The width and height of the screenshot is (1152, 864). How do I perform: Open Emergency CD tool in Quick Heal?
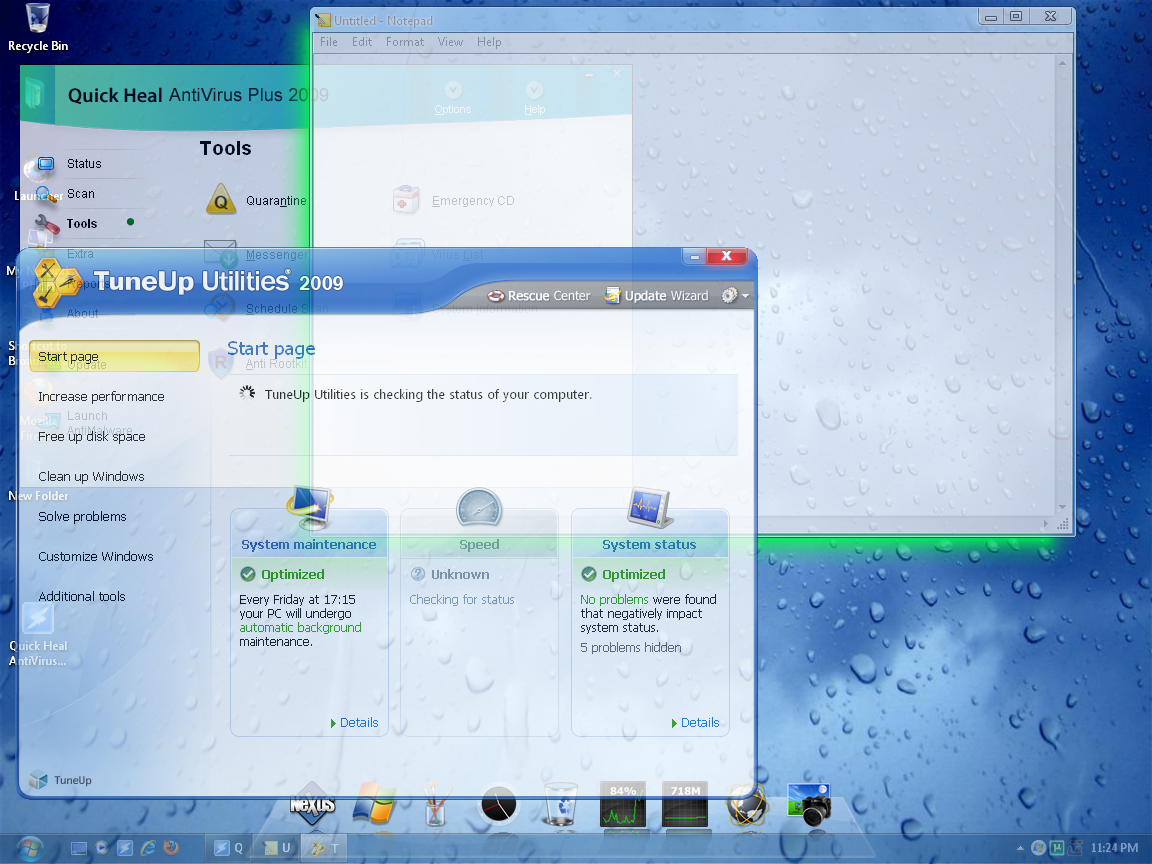[x=454, y=200]
